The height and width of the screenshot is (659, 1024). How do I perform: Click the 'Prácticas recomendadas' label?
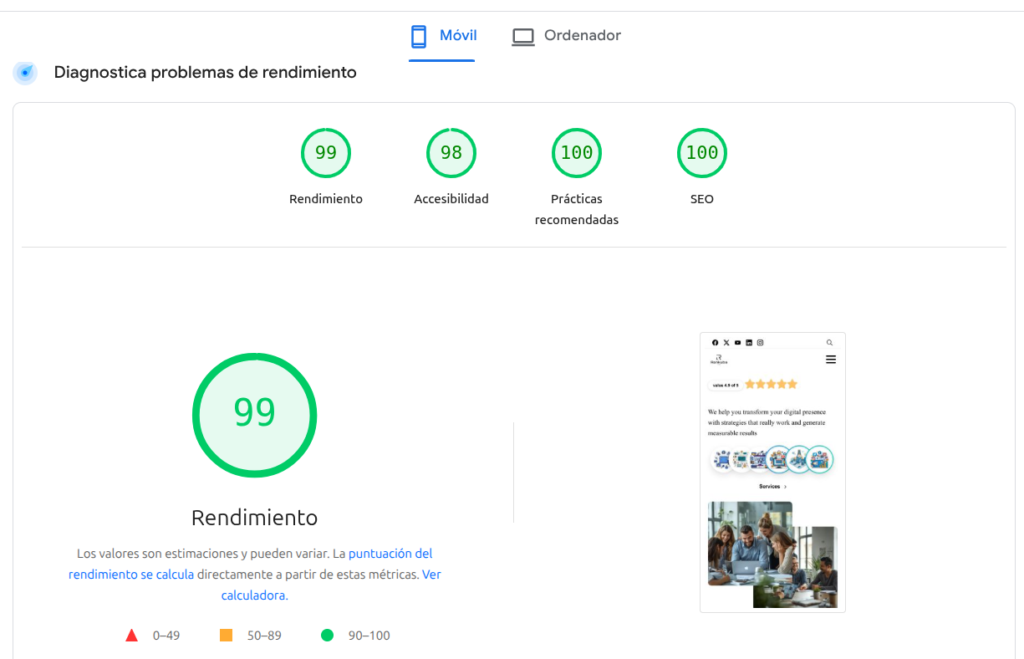coord(577,209)
